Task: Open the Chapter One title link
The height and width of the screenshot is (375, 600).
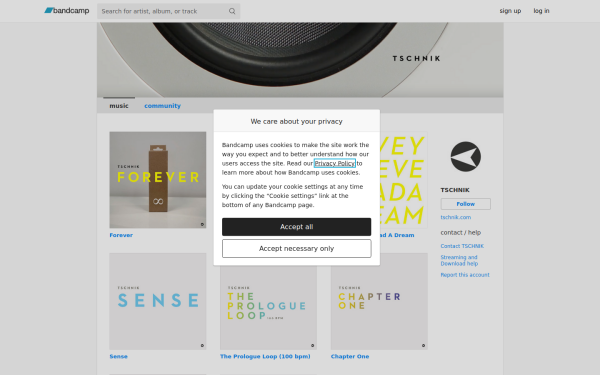Action: click(350, 357)
